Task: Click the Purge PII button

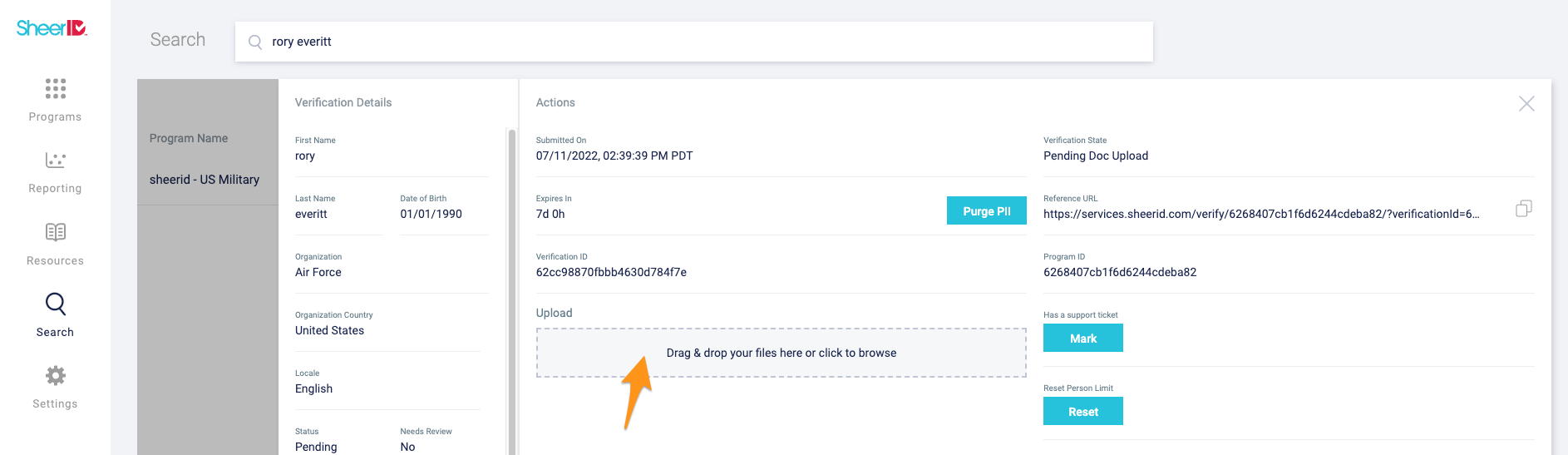Action: point(986,211)
